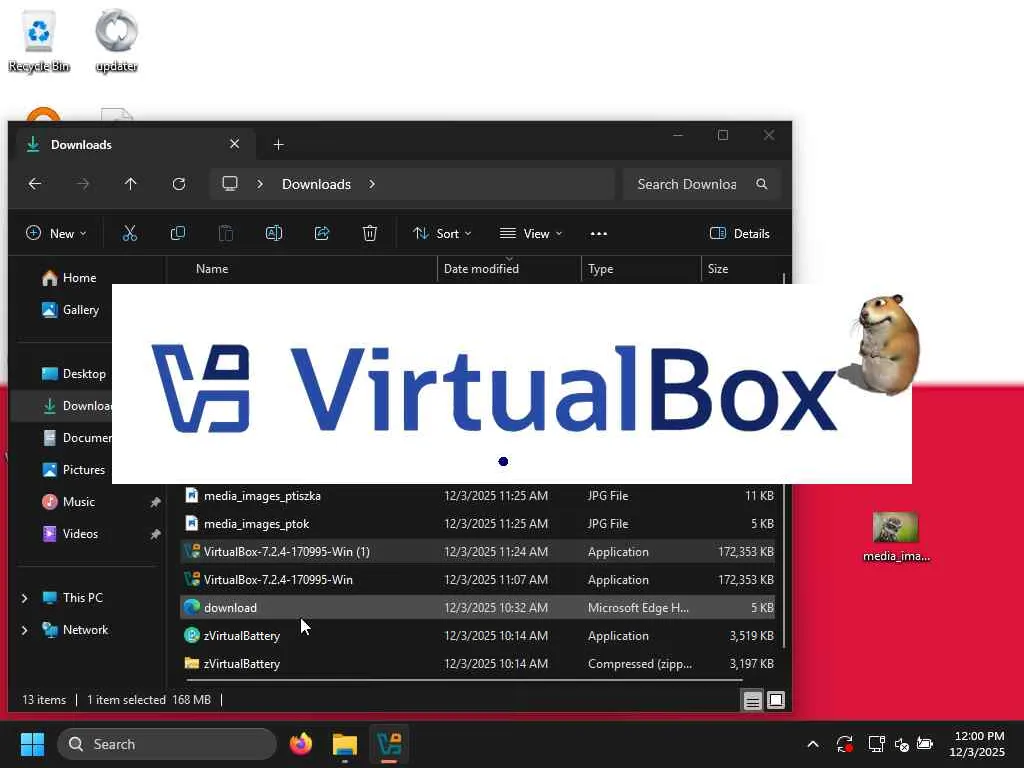
Task: Open the Windows Start menu
Action: pos(32,744)
